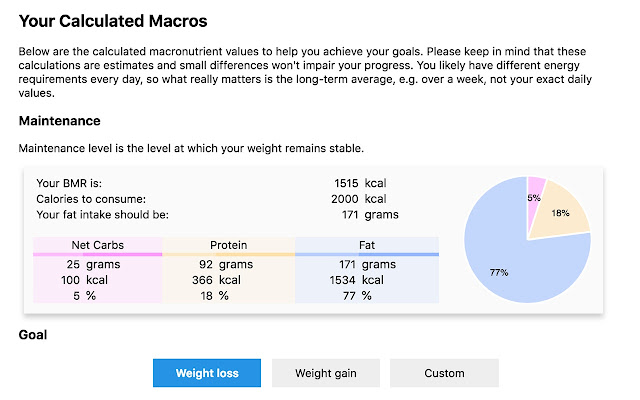Screen dimensions: 640x400
Task: Click the 1534 kcal fat value
Action: [x=359, y=280]
